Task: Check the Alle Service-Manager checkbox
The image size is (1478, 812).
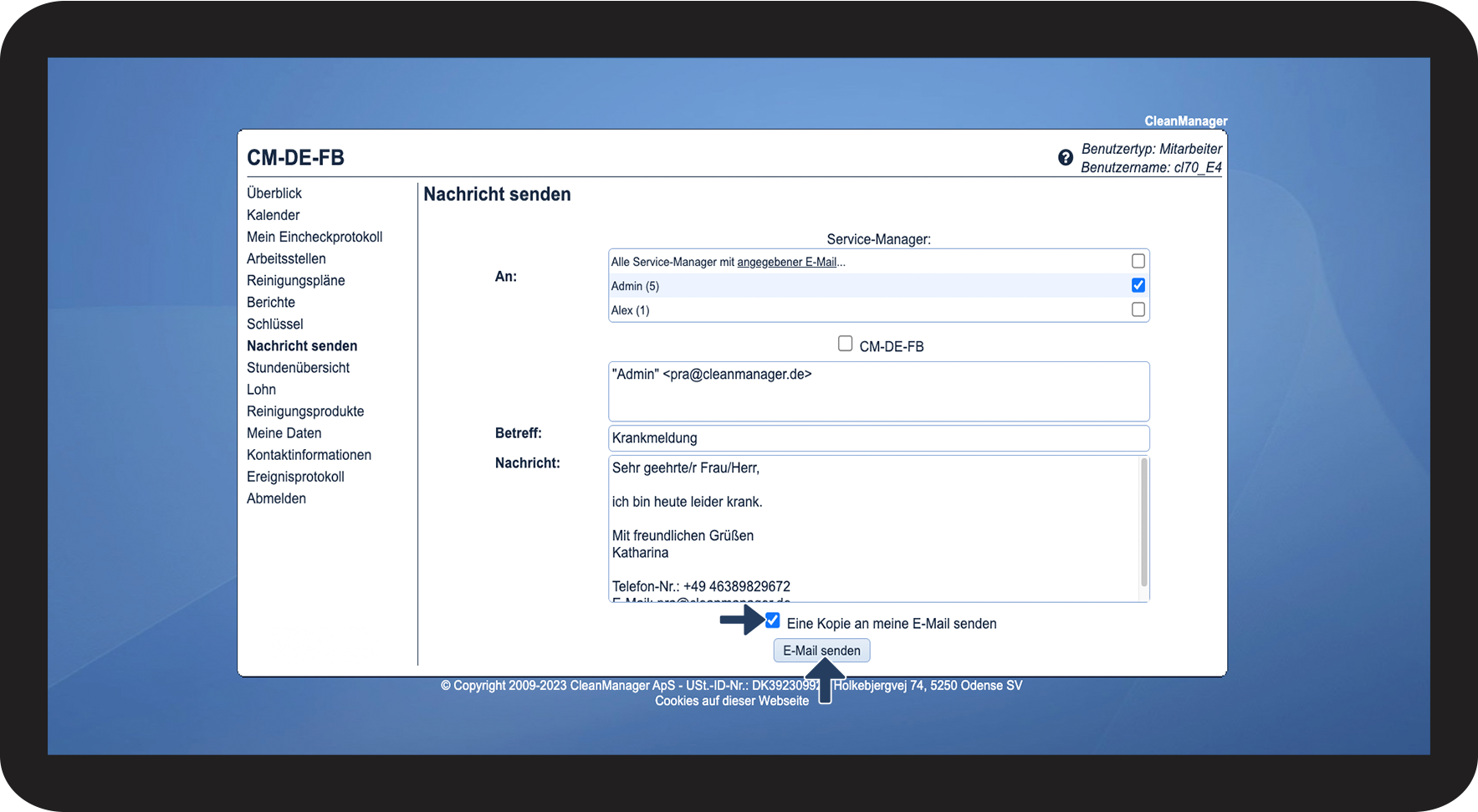Action: click(1138, 261)
